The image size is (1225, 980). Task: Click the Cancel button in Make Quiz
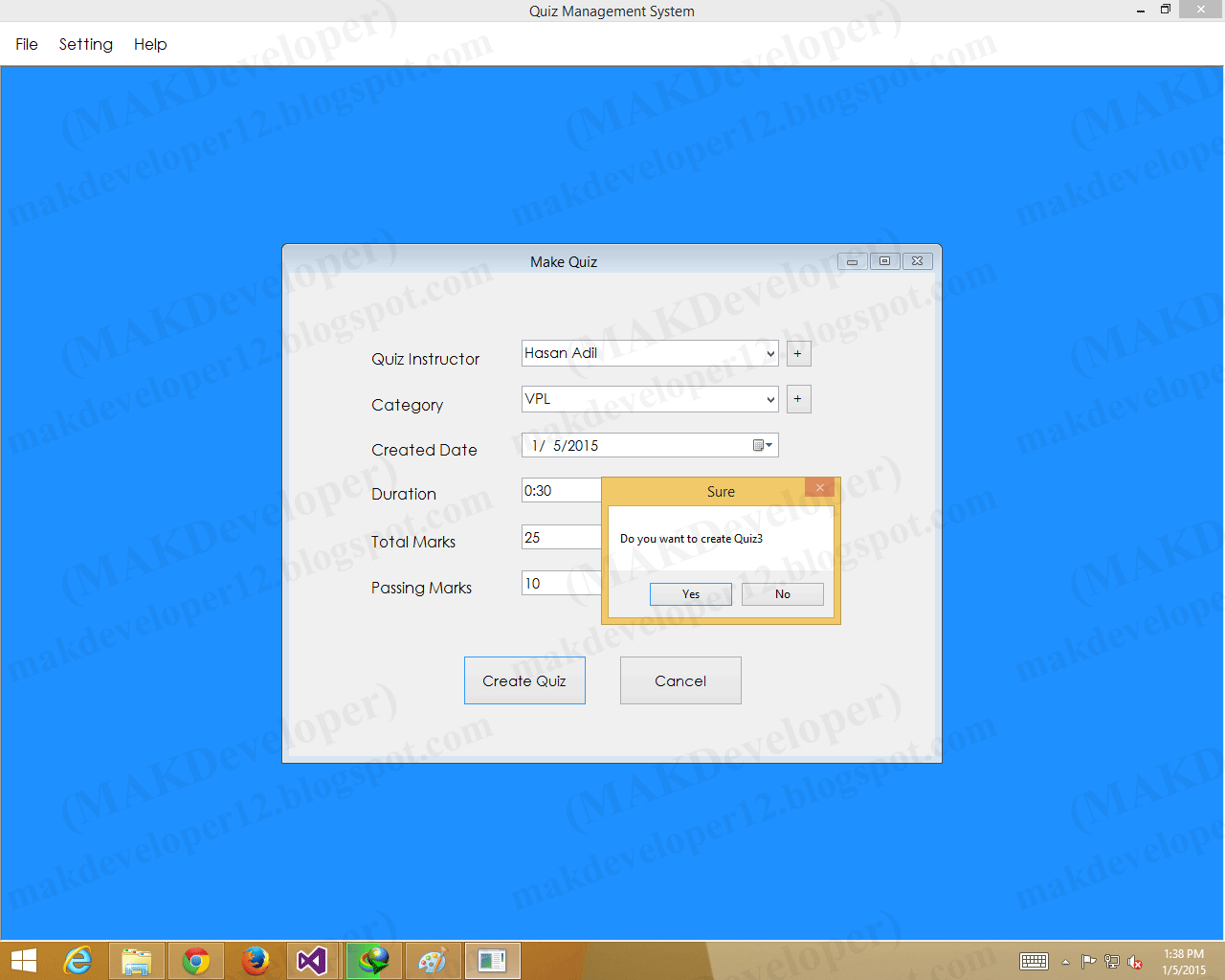(x=679, y=680)
